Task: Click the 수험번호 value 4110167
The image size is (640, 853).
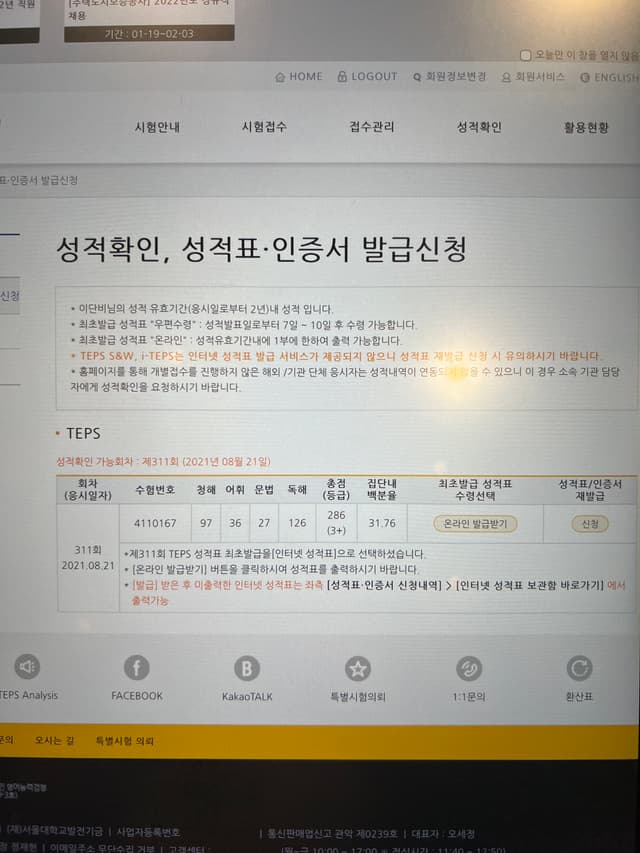Action: point(155,523)
